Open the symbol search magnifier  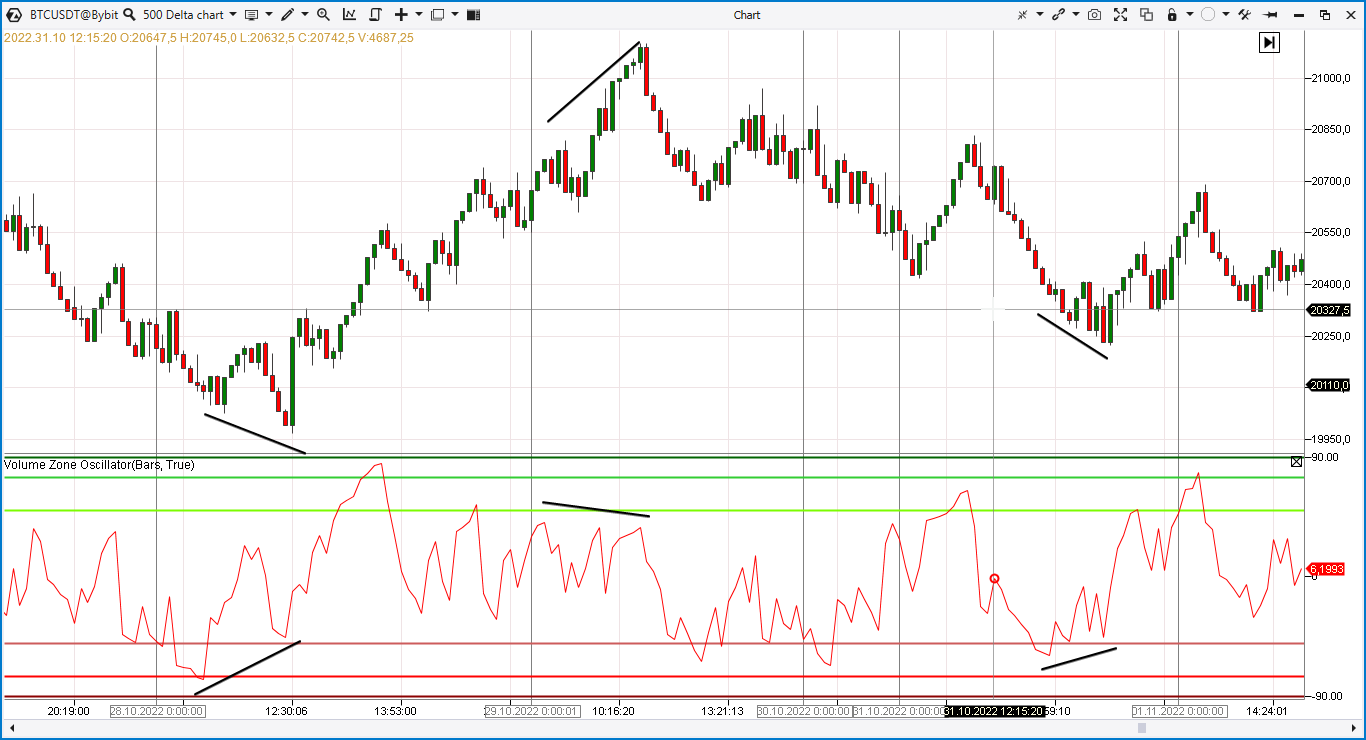coord(129,14)
